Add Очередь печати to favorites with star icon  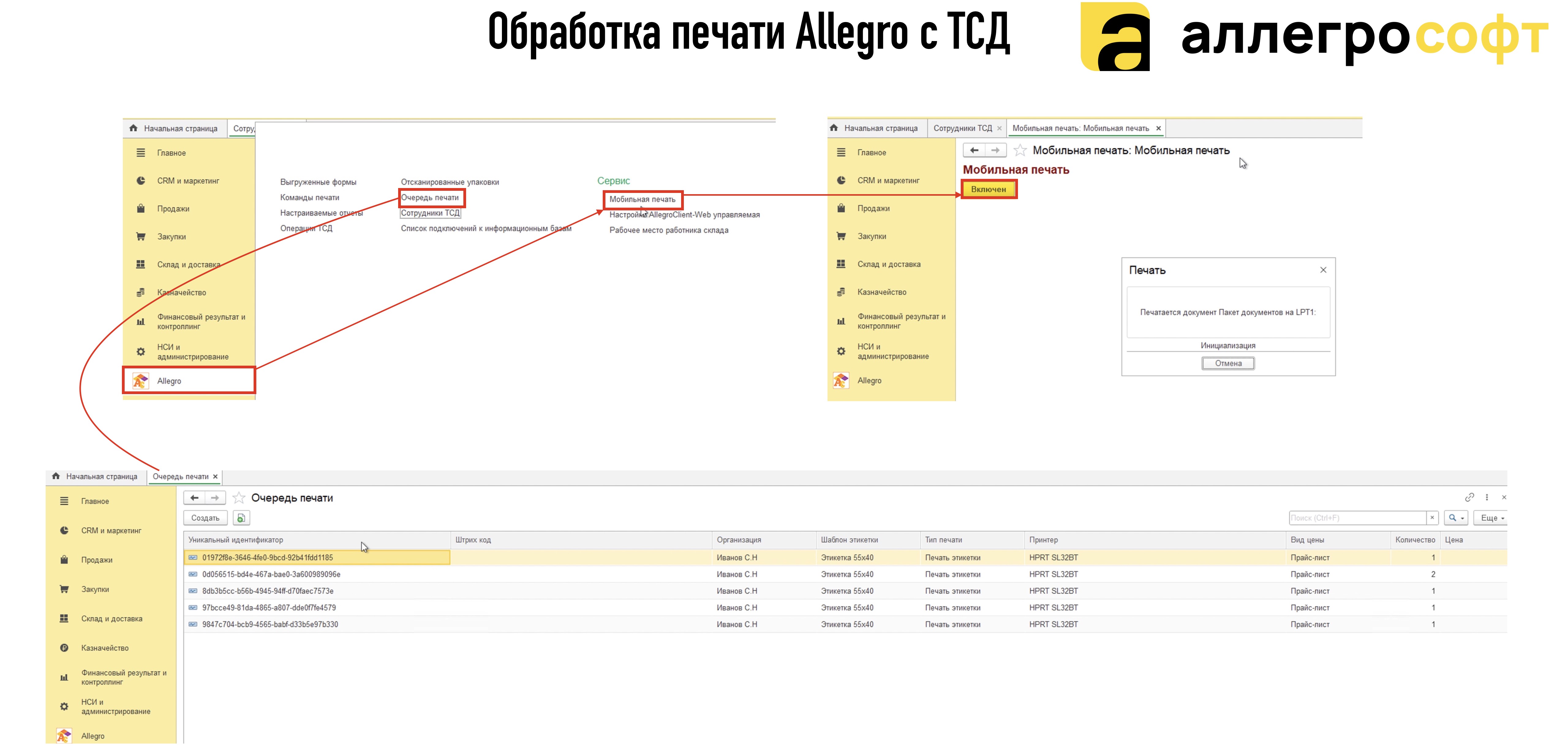point(239,498)
